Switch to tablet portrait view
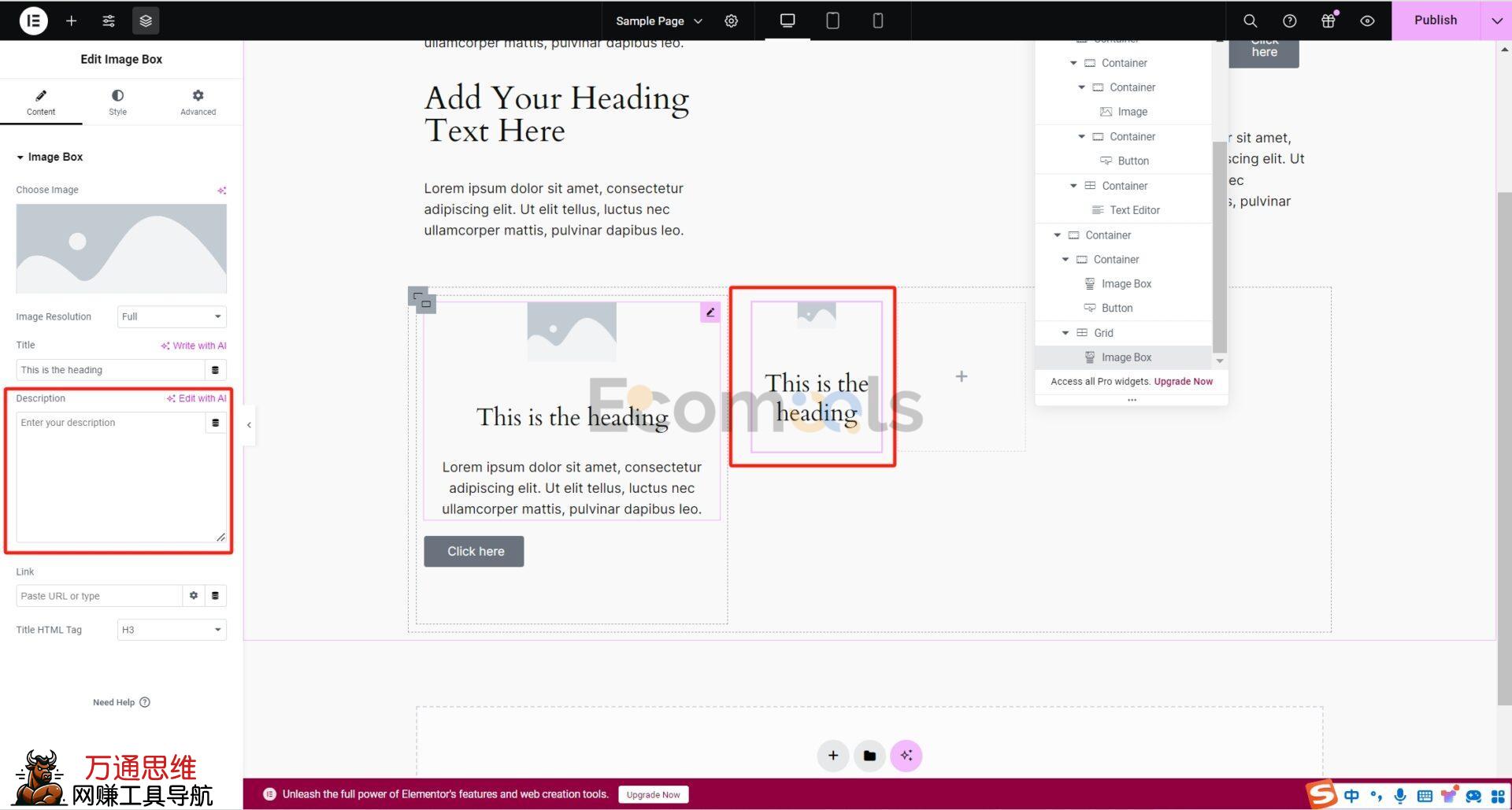 pos(832,20)
